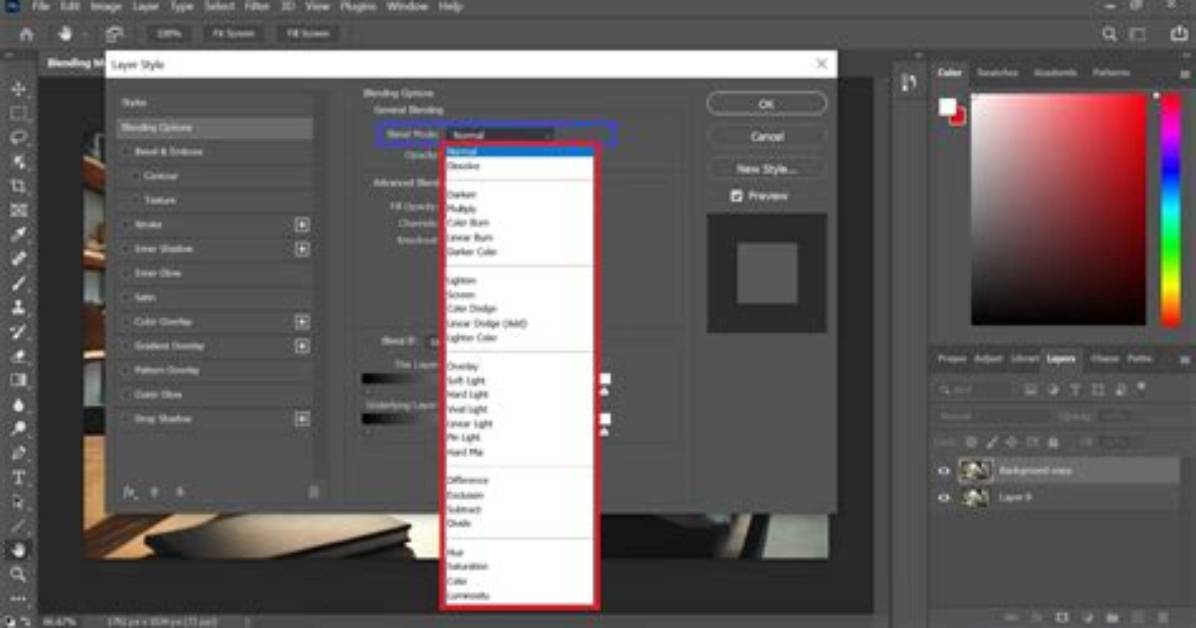Click inside the red color picker field
The width and height of the screenshot is (1196, 628).
(x=1058, y=210)
